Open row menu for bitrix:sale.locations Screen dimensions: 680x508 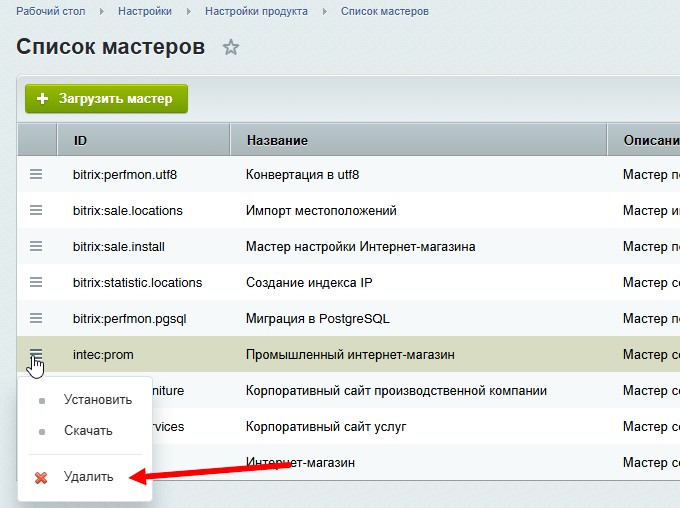(x=36, y=210)
